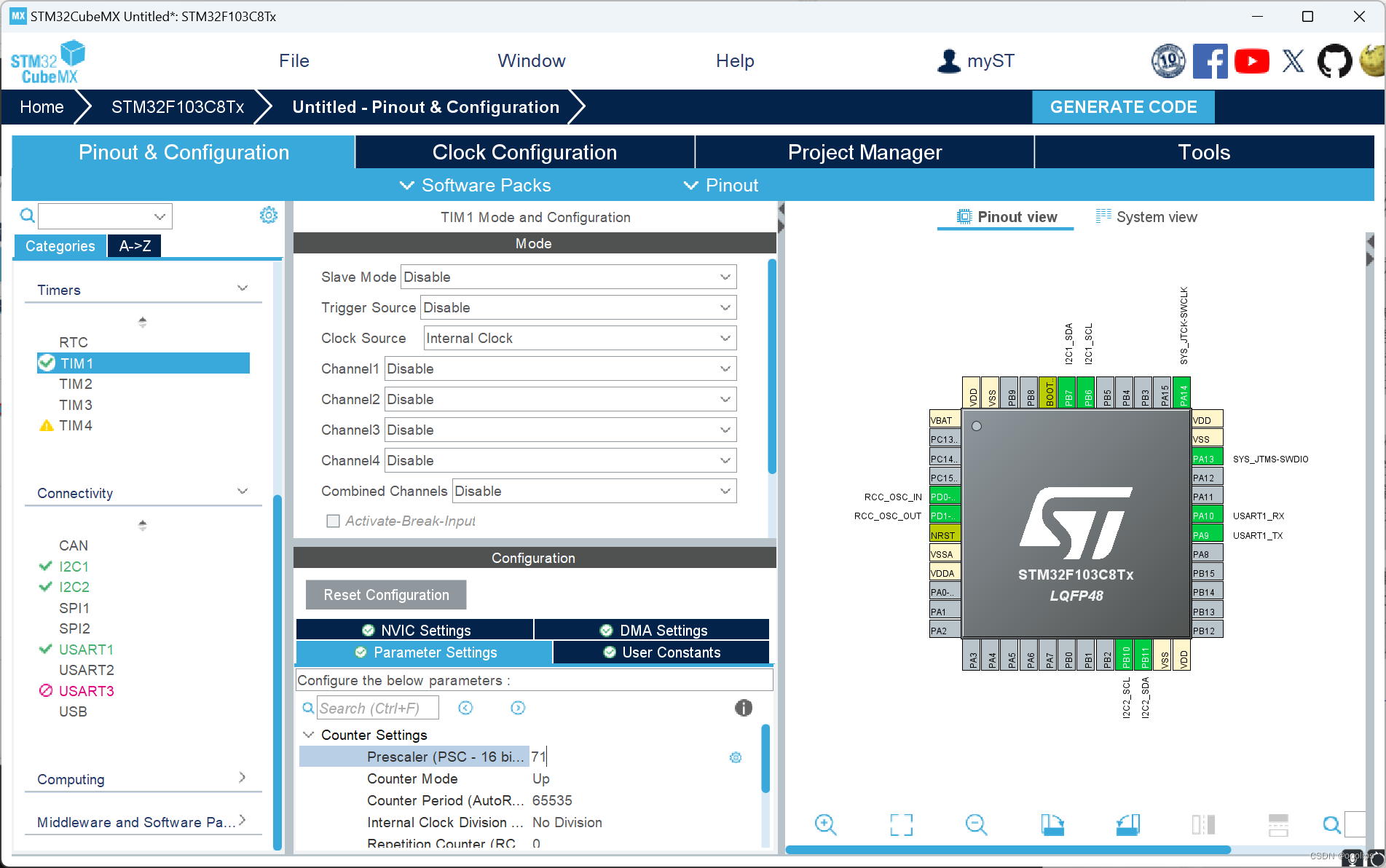Open the Software Packs dropdown menu

pos(475,185)
